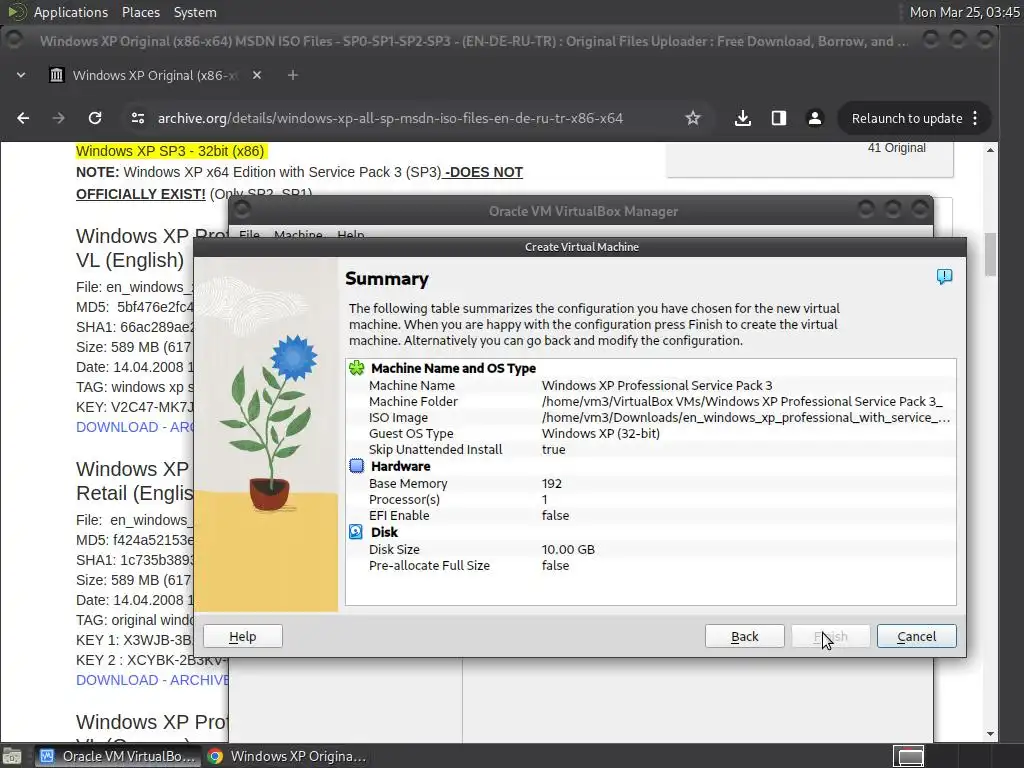
Task: Open the Help menu in VirtualBox Manager
Action: click(x=351, y=234)
